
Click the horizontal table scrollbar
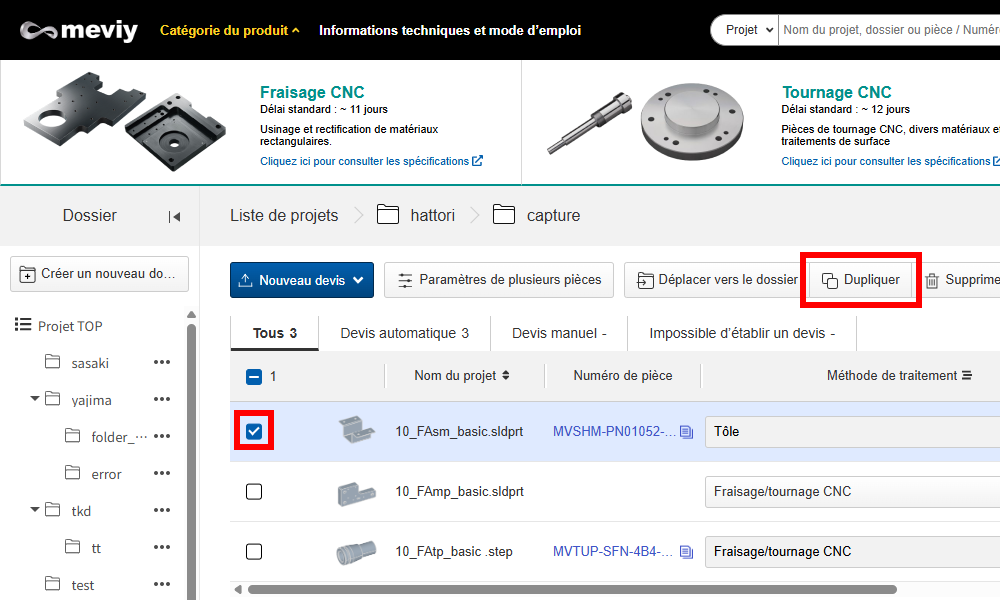(x=570, y=589)
